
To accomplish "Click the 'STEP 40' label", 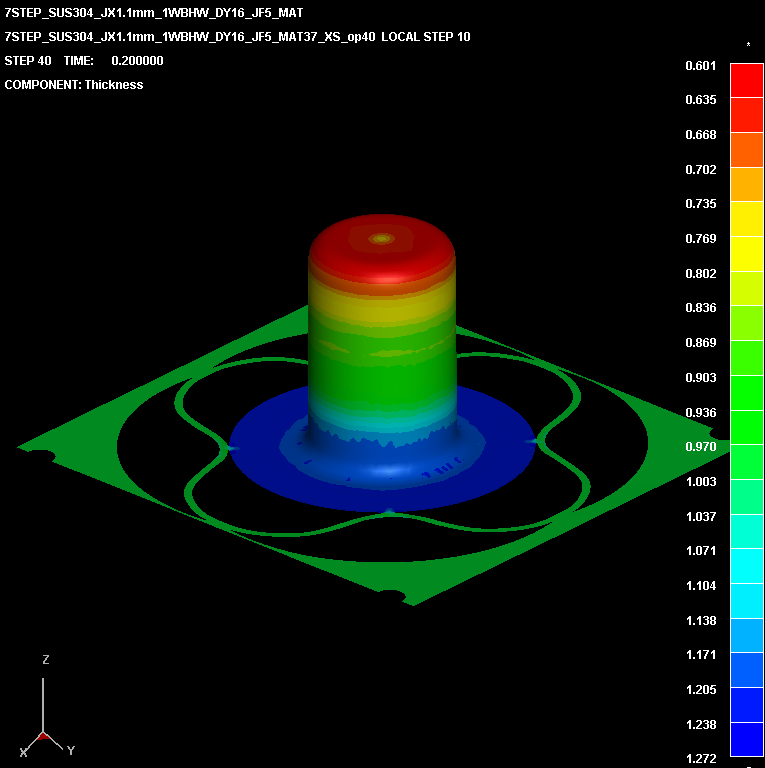I will pos(28,61).
